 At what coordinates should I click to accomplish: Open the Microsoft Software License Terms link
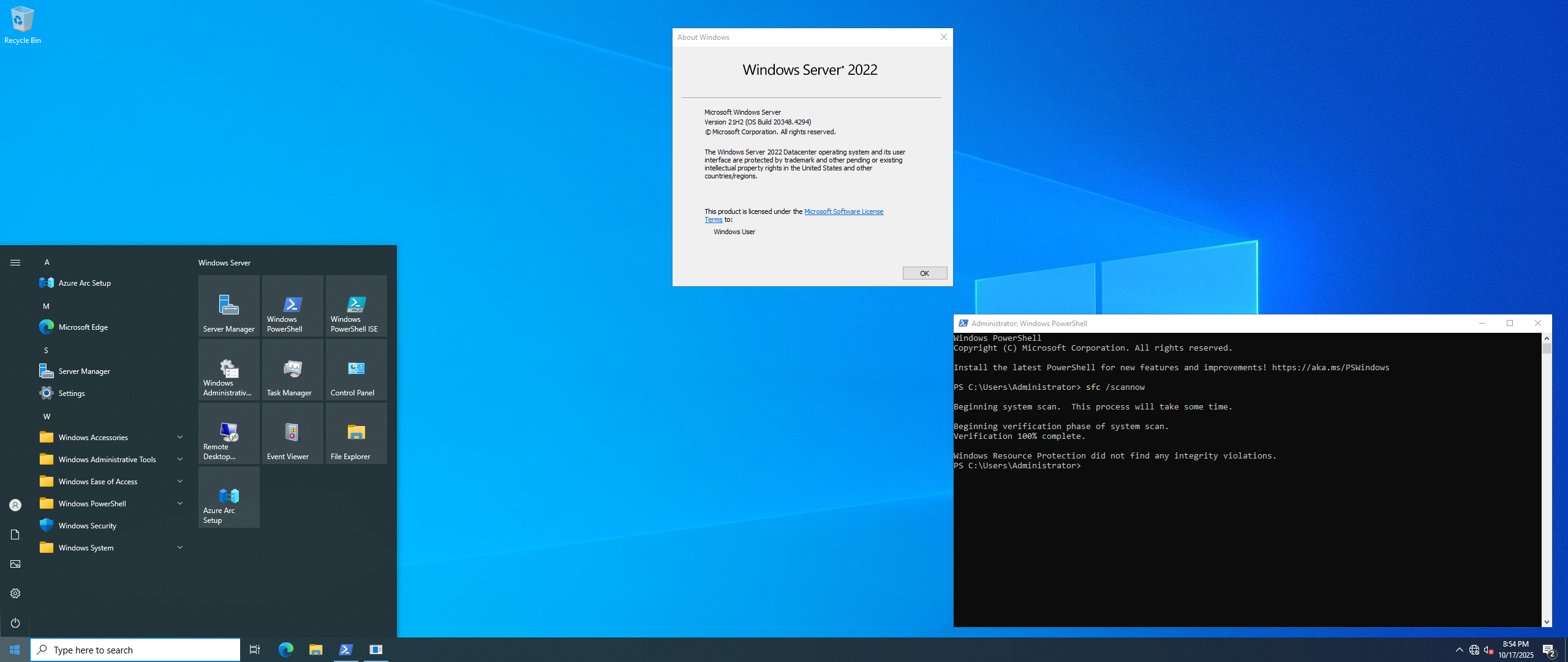(843, 211)
